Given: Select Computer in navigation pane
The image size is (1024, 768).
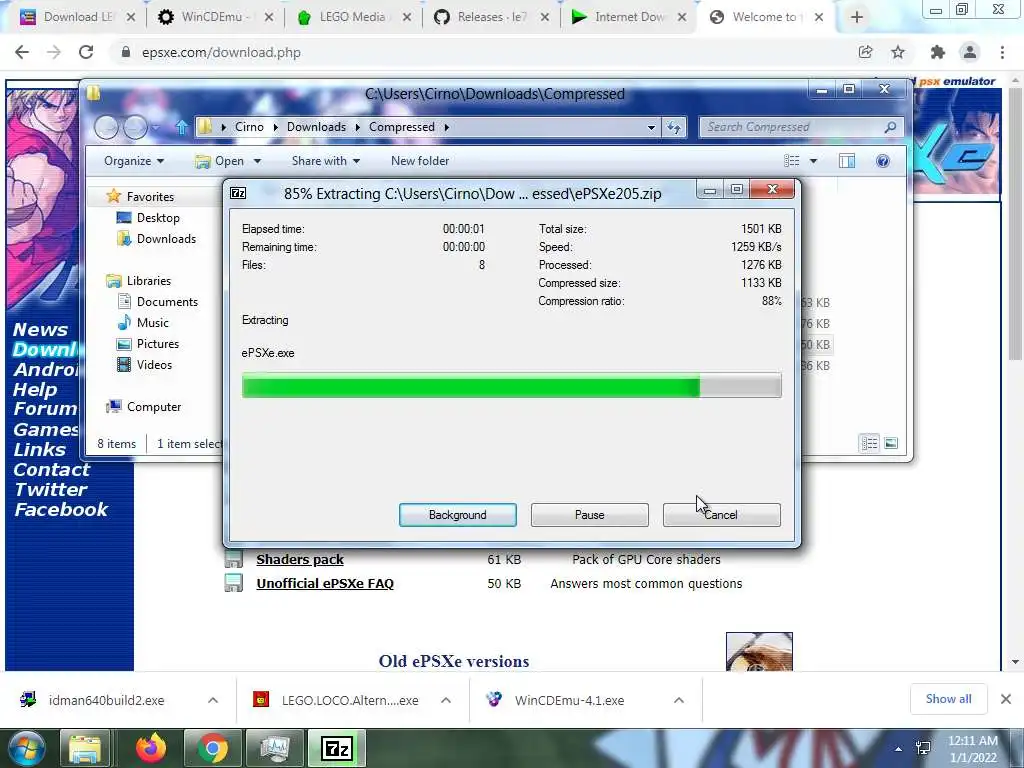Looking at the screenshot, I should [153, 406].
